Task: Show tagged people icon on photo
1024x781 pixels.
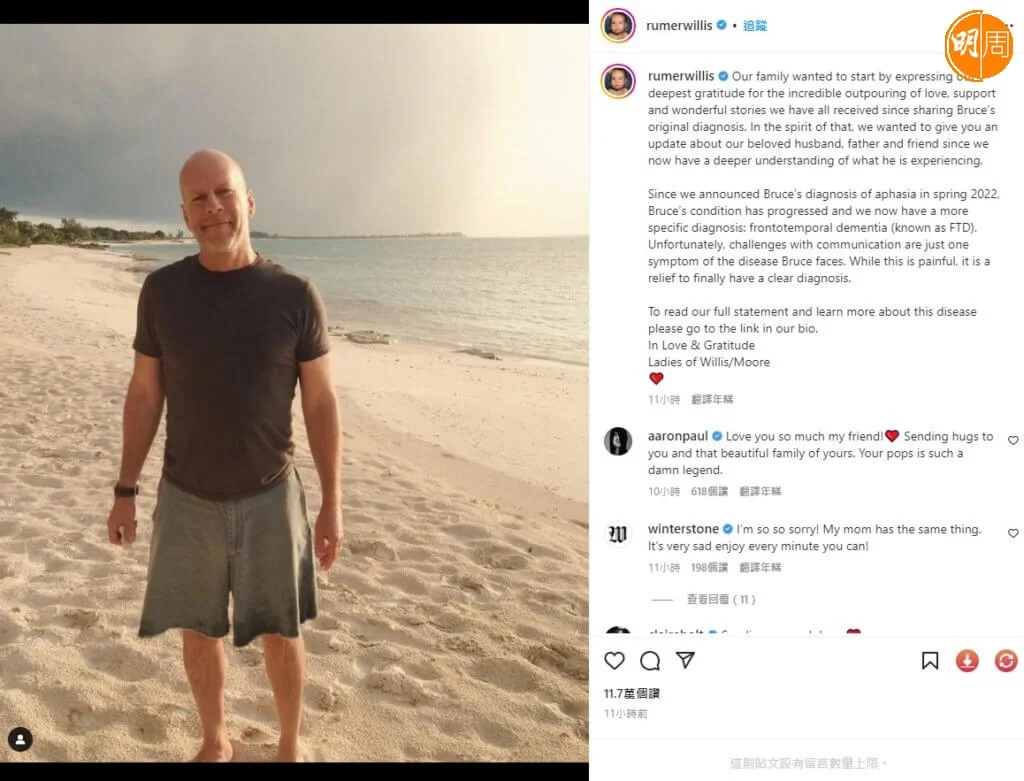Action: (20, 739)
